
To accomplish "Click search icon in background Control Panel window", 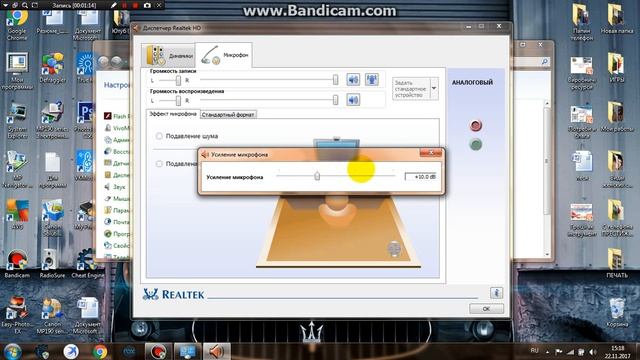I will (544, 61).
